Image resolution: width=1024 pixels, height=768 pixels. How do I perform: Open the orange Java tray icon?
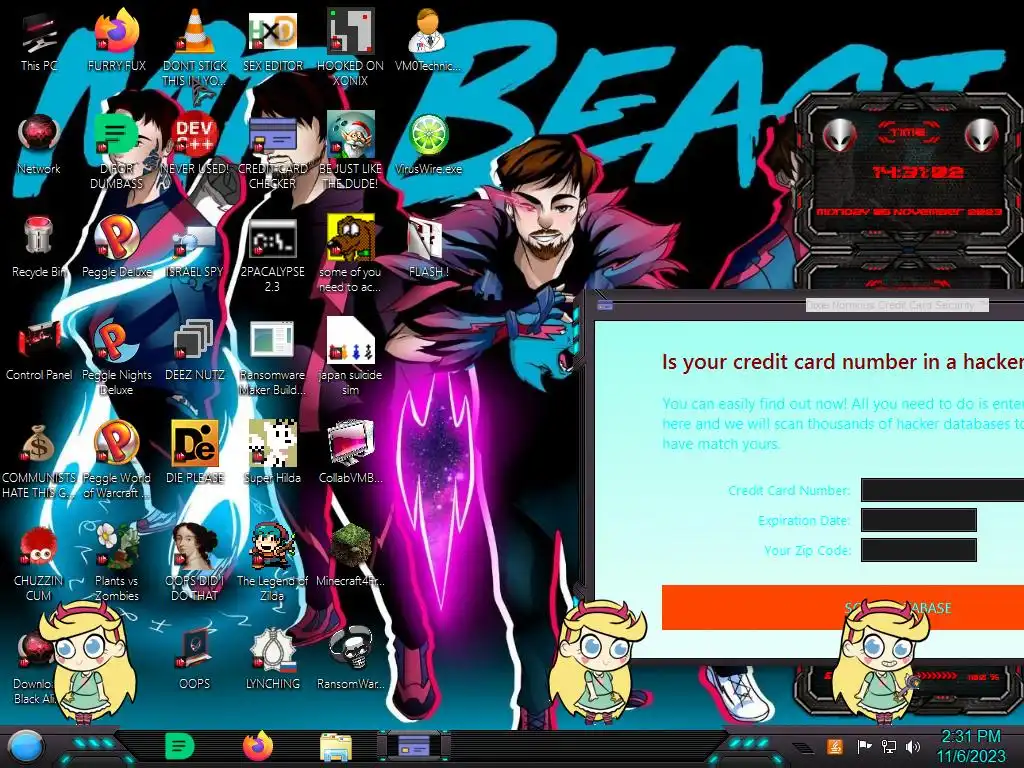tap(834, 746)
